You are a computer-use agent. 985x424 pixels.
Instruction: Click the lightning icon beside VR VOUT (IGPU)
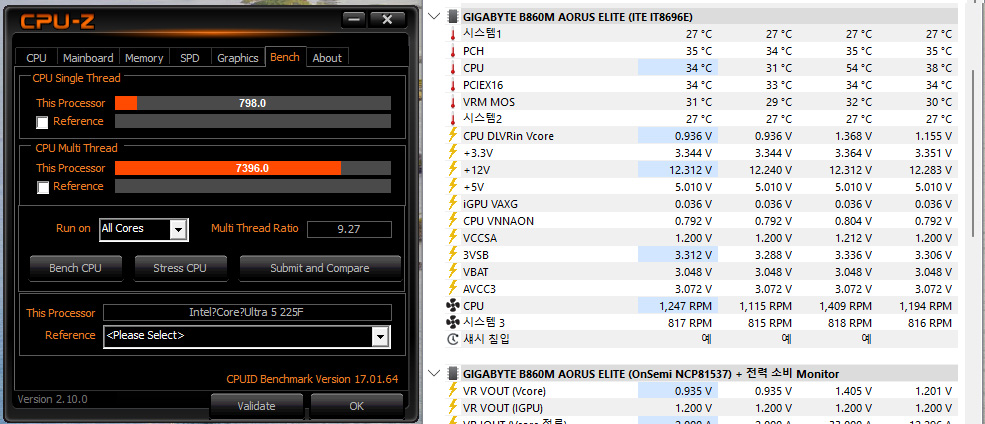tap(452, 408)
